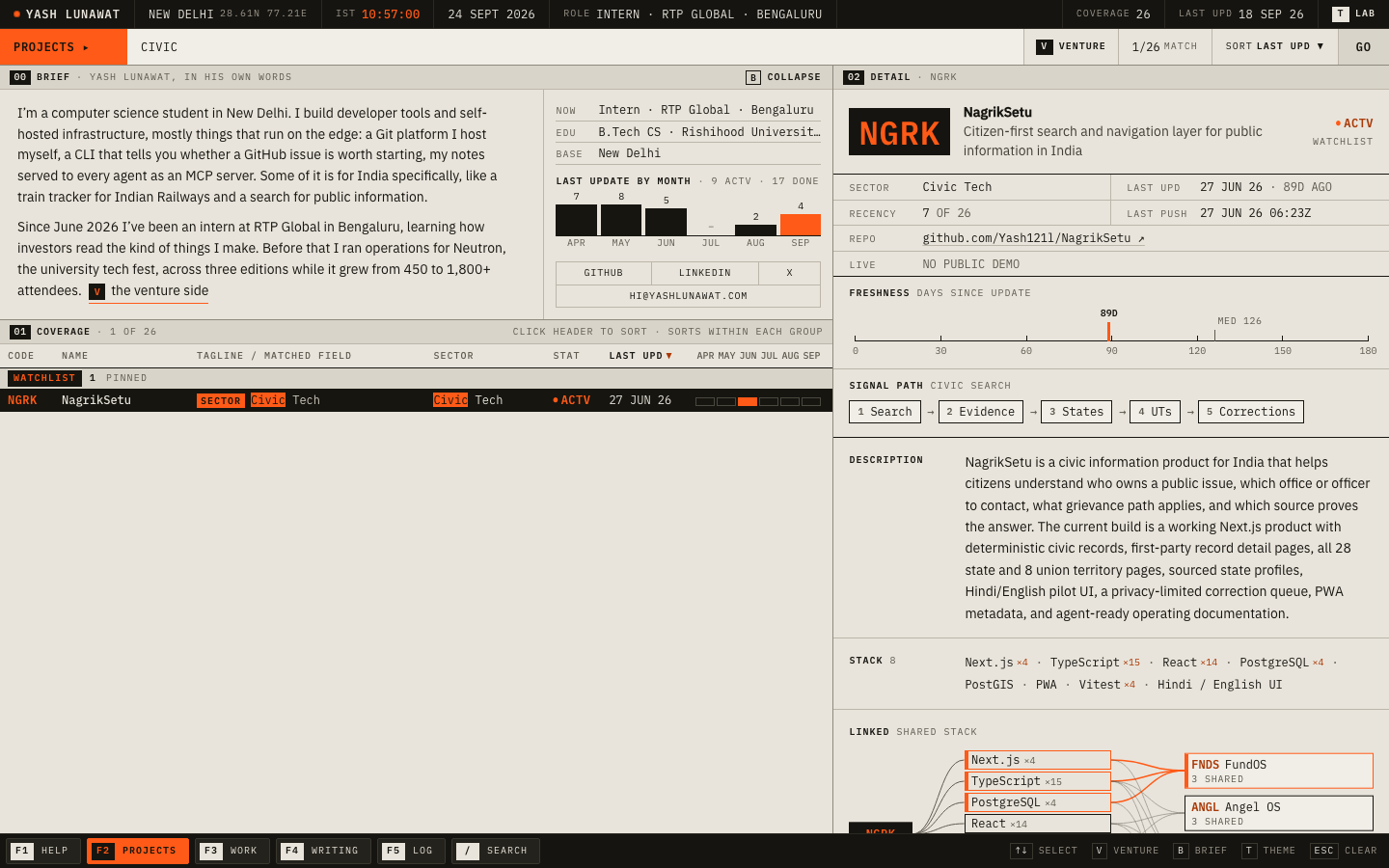Select signal path step 3 States
The width and height of the screenshot is (1389, 868).
pyautogui.click(x=1076, y=412)
